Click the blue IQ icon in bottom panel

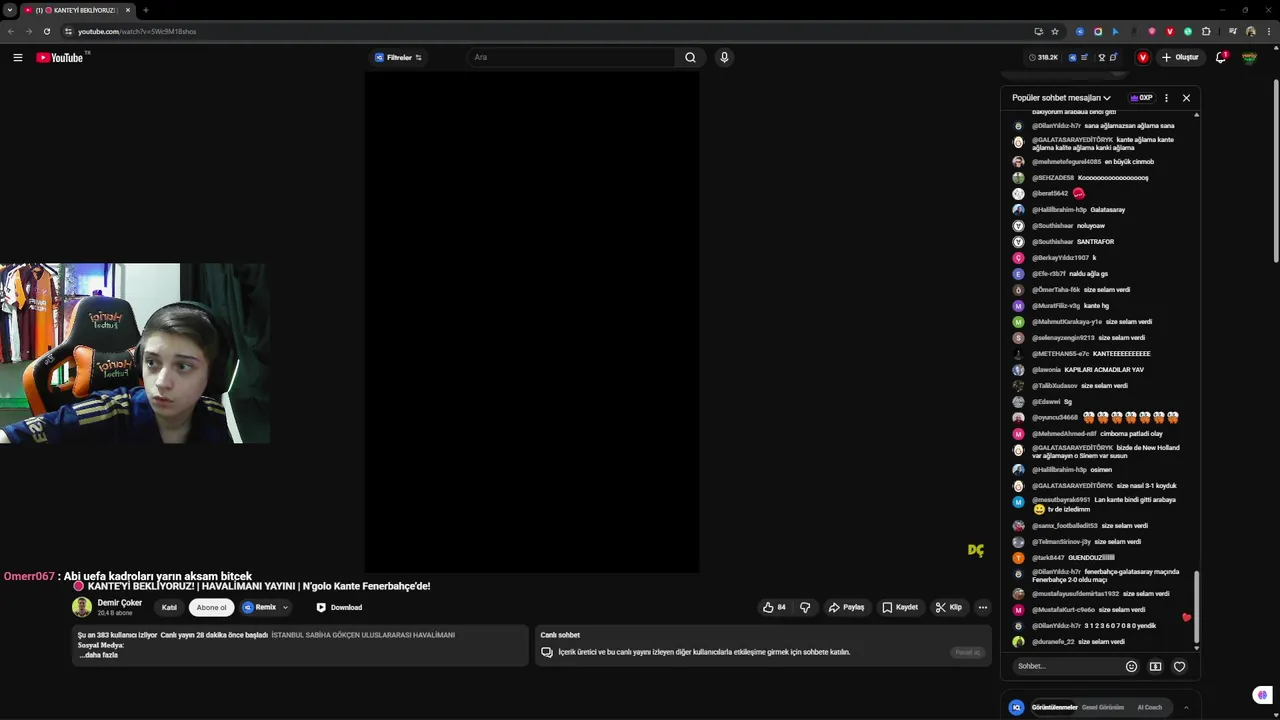click(x=1017, y=707)
